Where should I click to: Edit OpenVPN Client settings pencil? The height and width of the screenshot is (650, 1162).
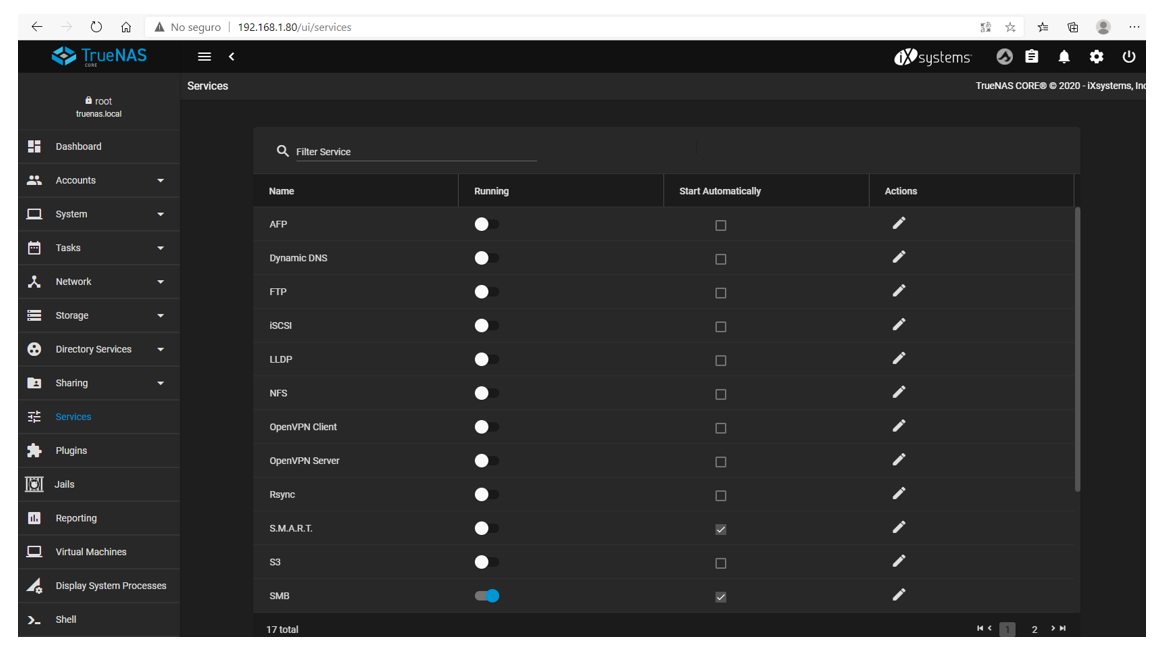click(898, 426)
